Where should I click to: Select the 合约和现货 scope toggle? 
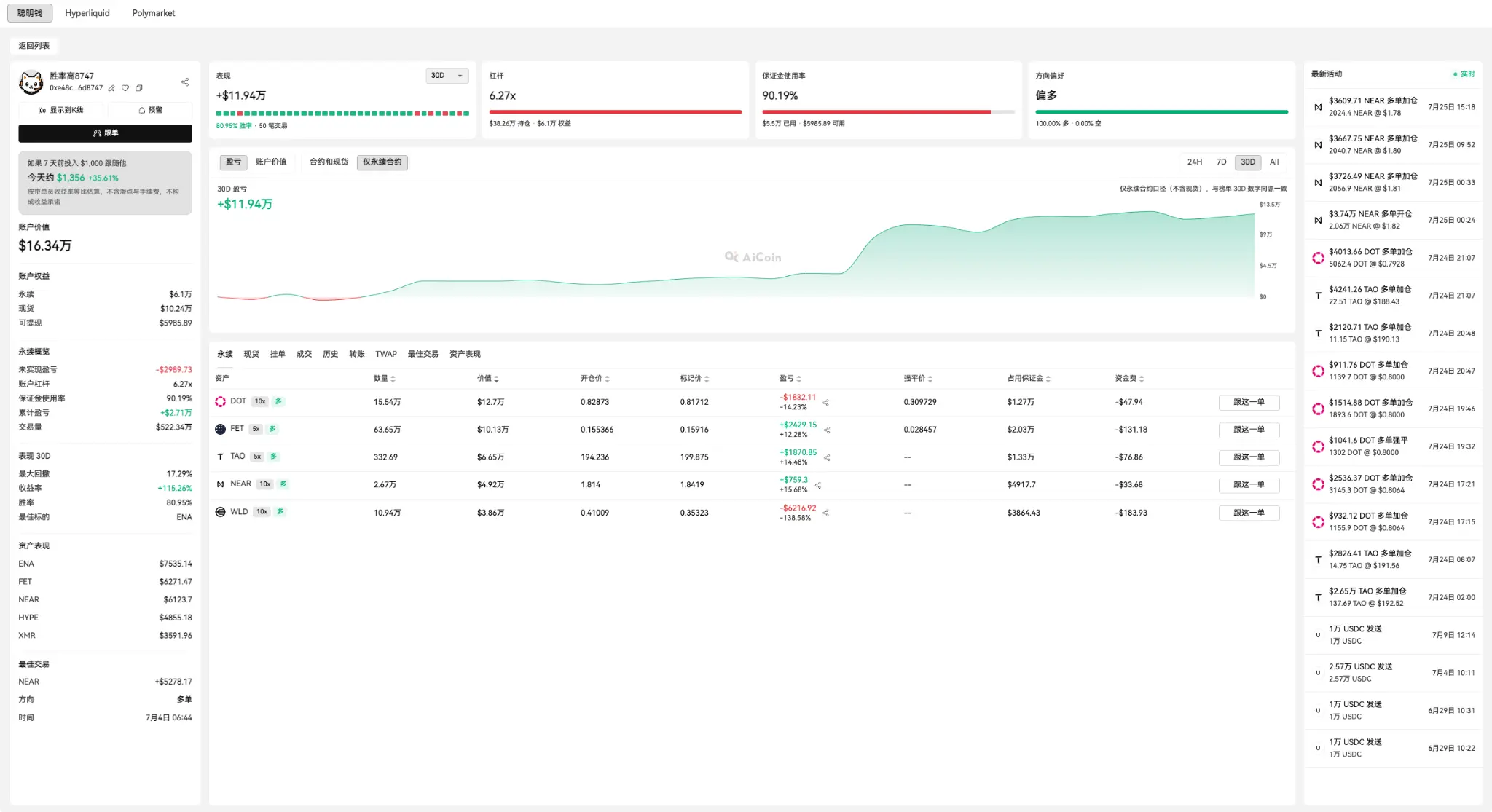[x=329, y=162]
